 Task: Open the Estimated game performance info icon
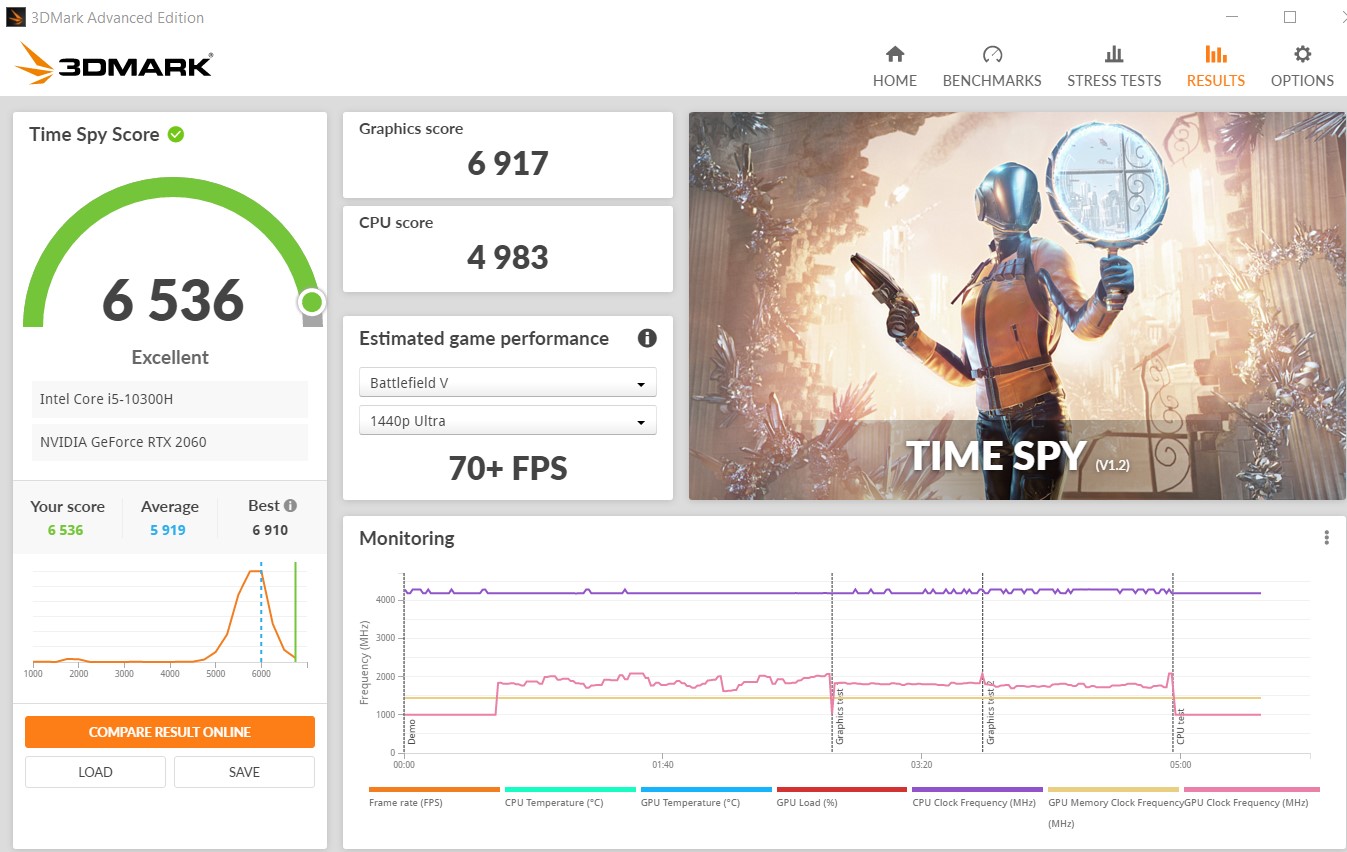pos(647,338)
